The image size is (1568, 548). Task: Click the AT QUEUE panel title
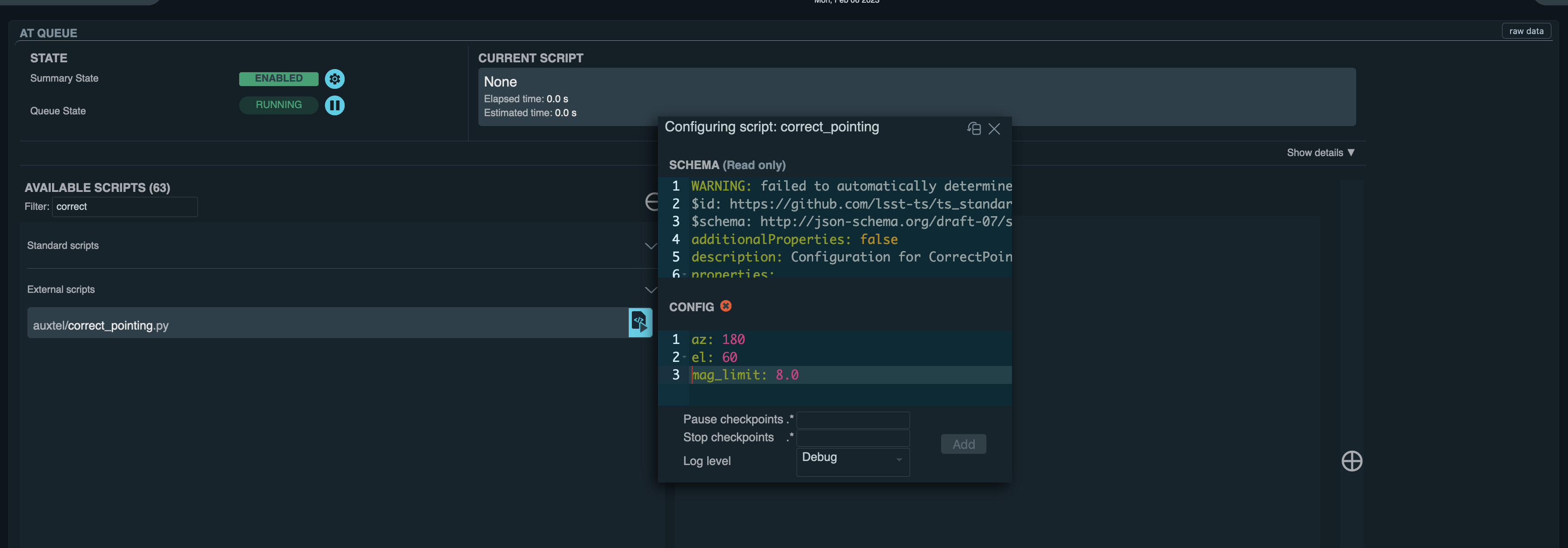coord(48,33)
